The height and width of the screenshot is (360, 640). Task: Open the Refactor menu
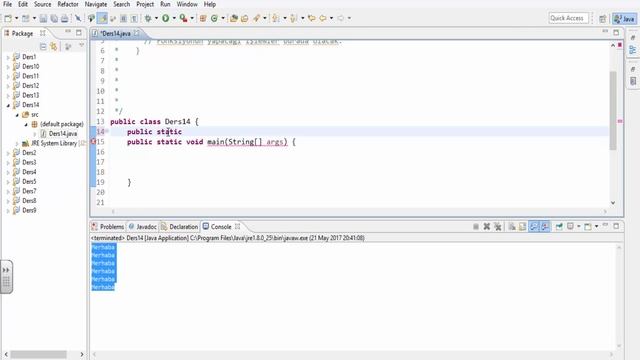pos(68,4)
